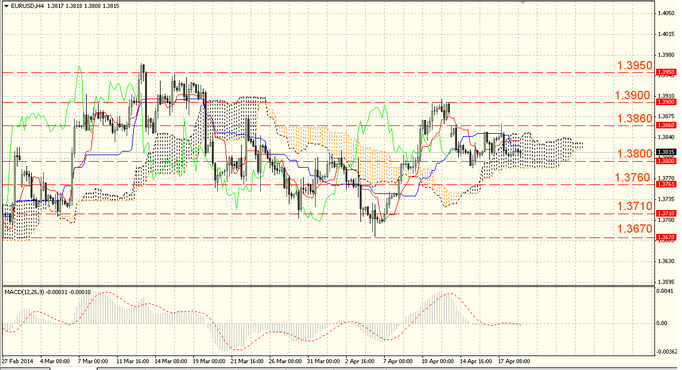The image size is (682, 370).
Task: Click the 31 Mar 00:00 time label
Action: [323, 361]
